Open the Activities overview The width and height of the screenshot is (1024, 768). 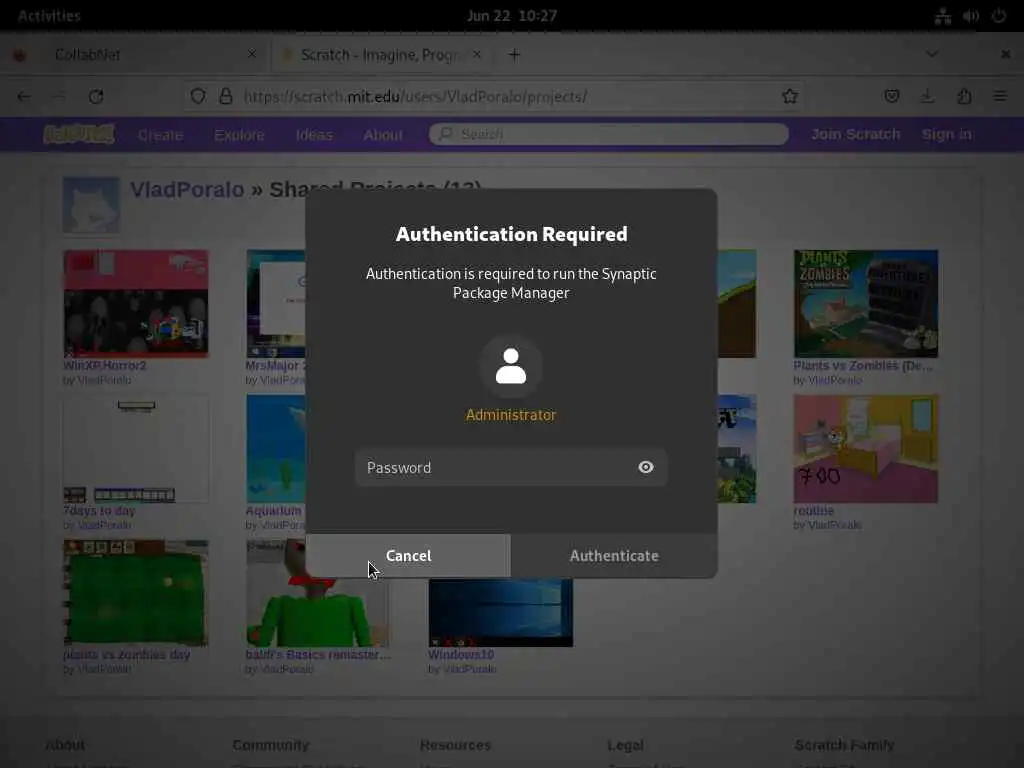coord(49,16)
